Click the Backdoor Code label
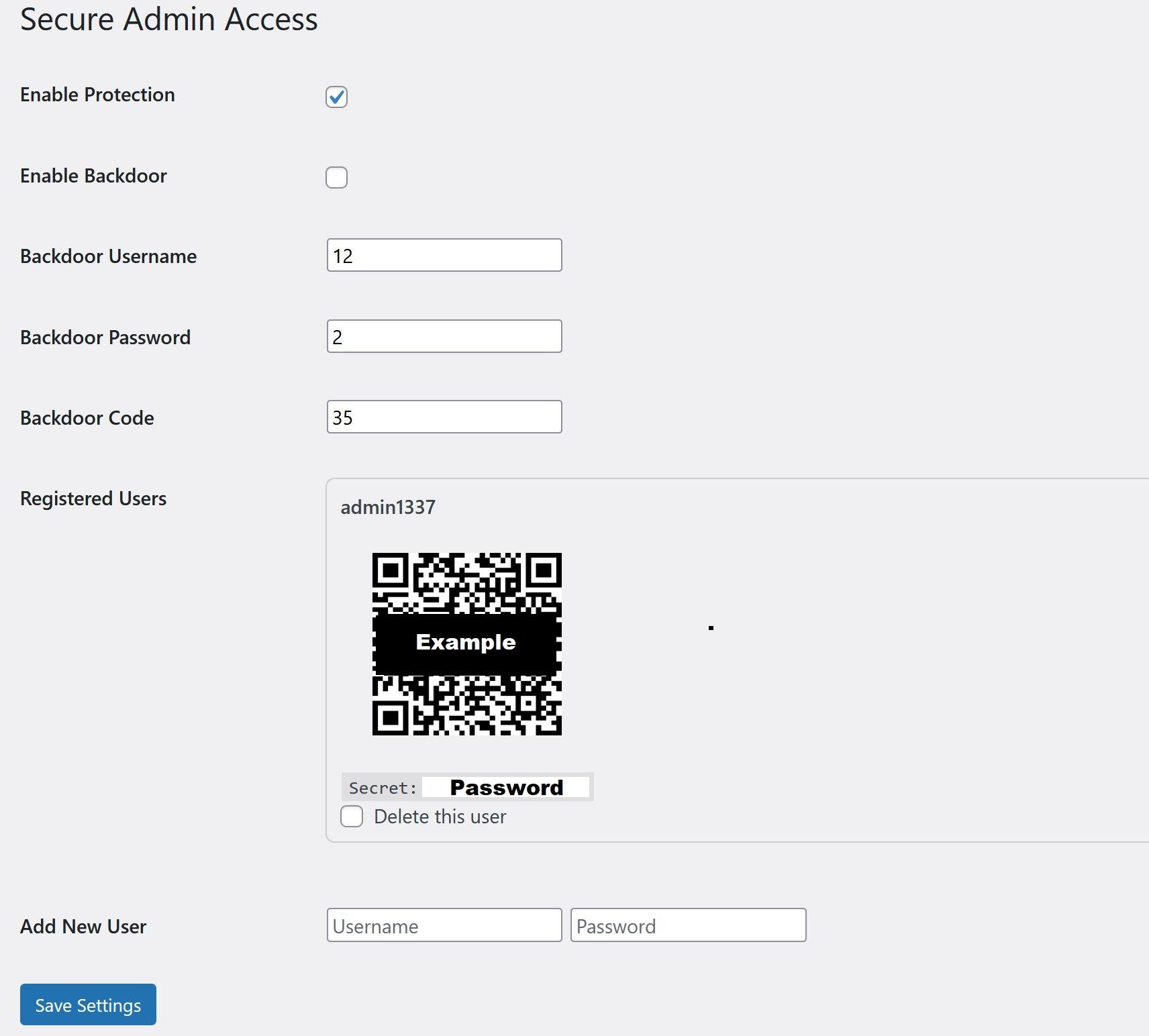Viewport: 1149px width, 1036px height. [87, 418]
